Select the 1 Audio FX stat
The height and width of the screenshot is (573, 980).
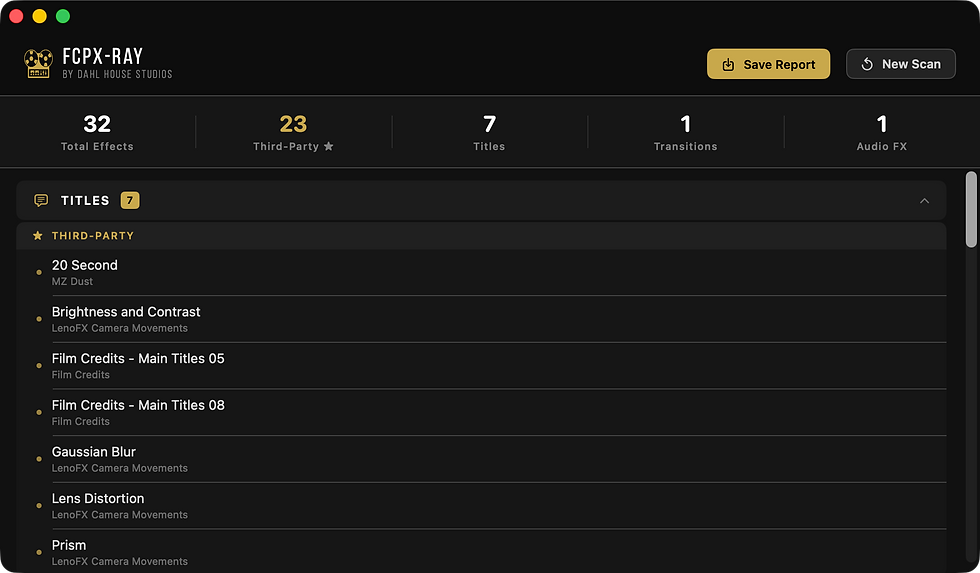click(882, 132)
